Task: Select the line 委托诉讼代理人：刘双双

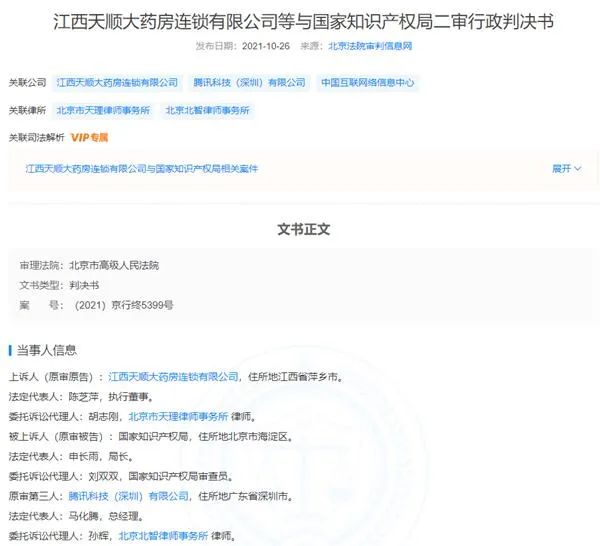Action: [x=121, y=476]
